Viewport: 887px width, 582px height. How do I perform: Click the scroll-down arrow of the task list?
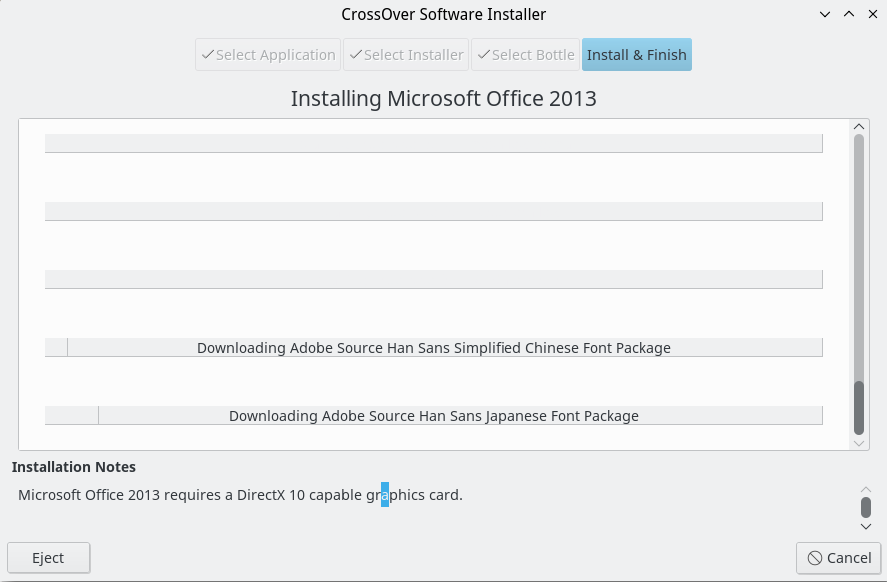tap(859, 443)
